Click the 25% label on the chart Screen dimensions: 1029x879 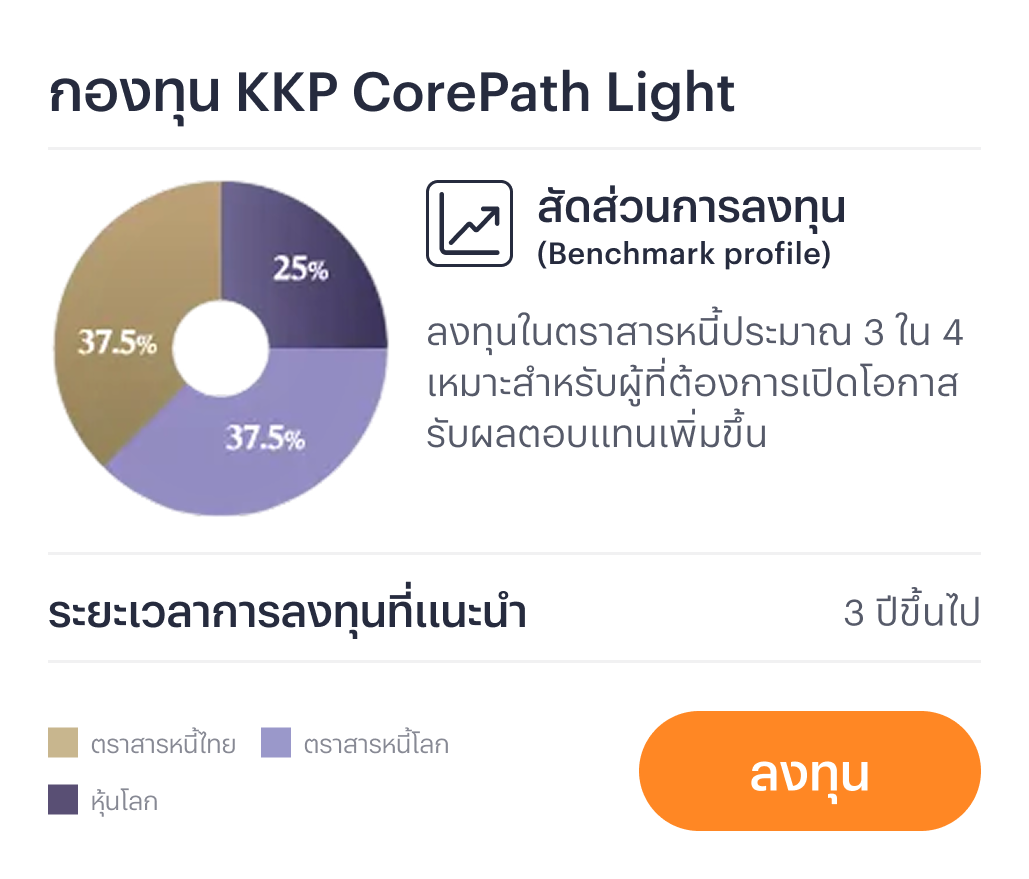(x=300, y=270)
